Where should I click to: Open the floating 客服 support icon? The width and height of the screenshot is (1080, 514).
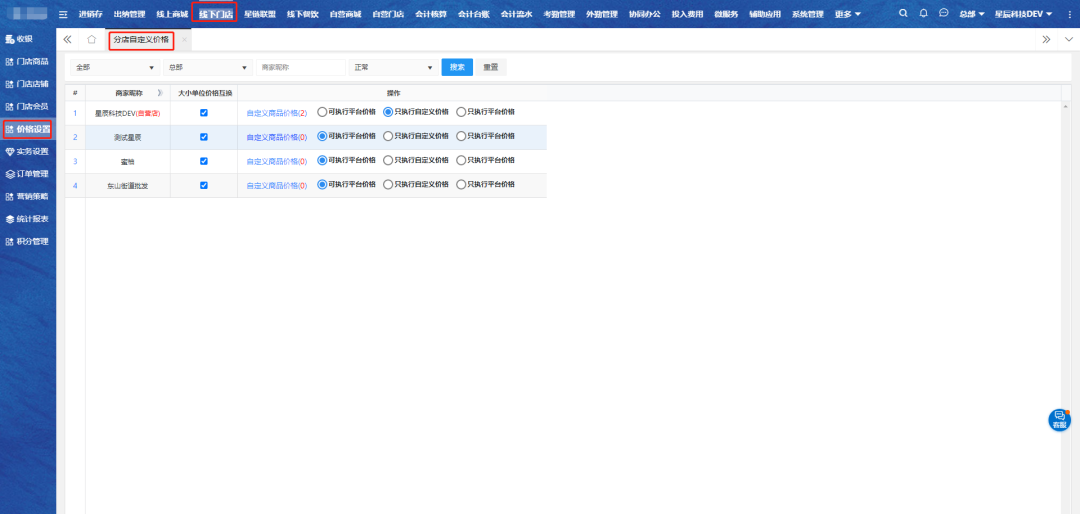click(x=1059, y=420)
